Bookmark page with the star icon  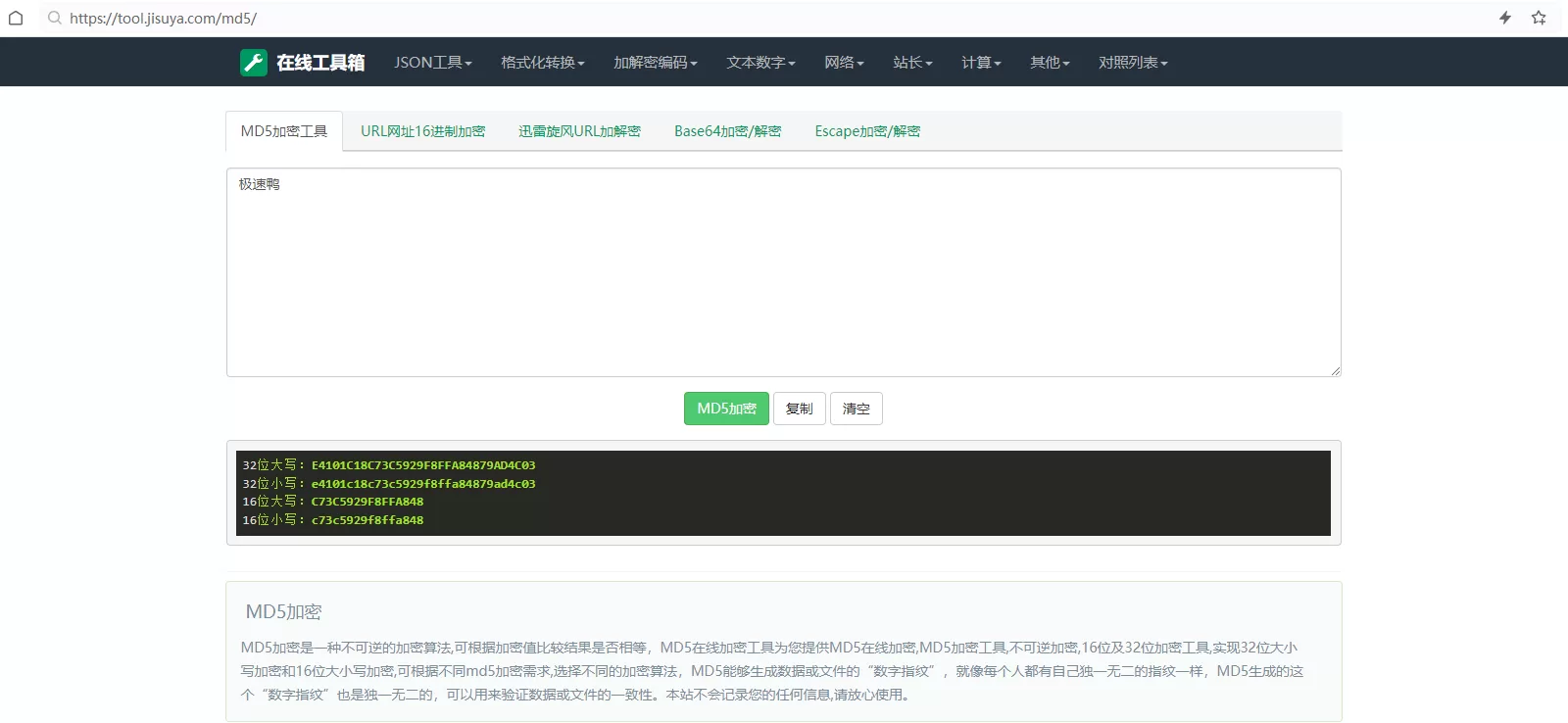coord(1539,18)
